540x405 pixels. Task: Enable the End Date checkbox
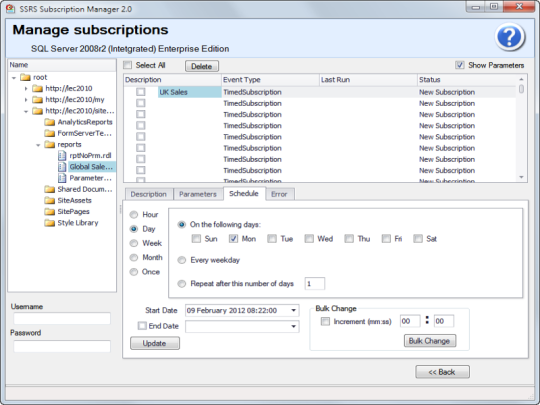(x=142, y=326)
